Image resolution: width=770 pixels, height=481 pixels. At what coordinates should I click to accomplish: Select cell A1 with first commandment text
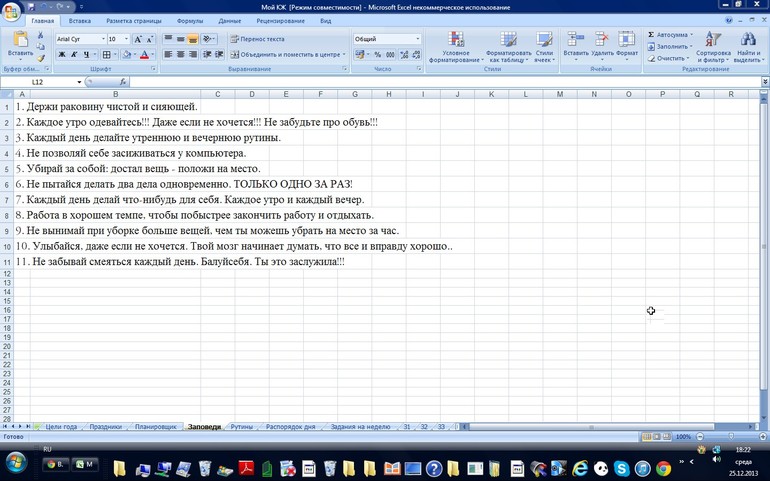22,107
